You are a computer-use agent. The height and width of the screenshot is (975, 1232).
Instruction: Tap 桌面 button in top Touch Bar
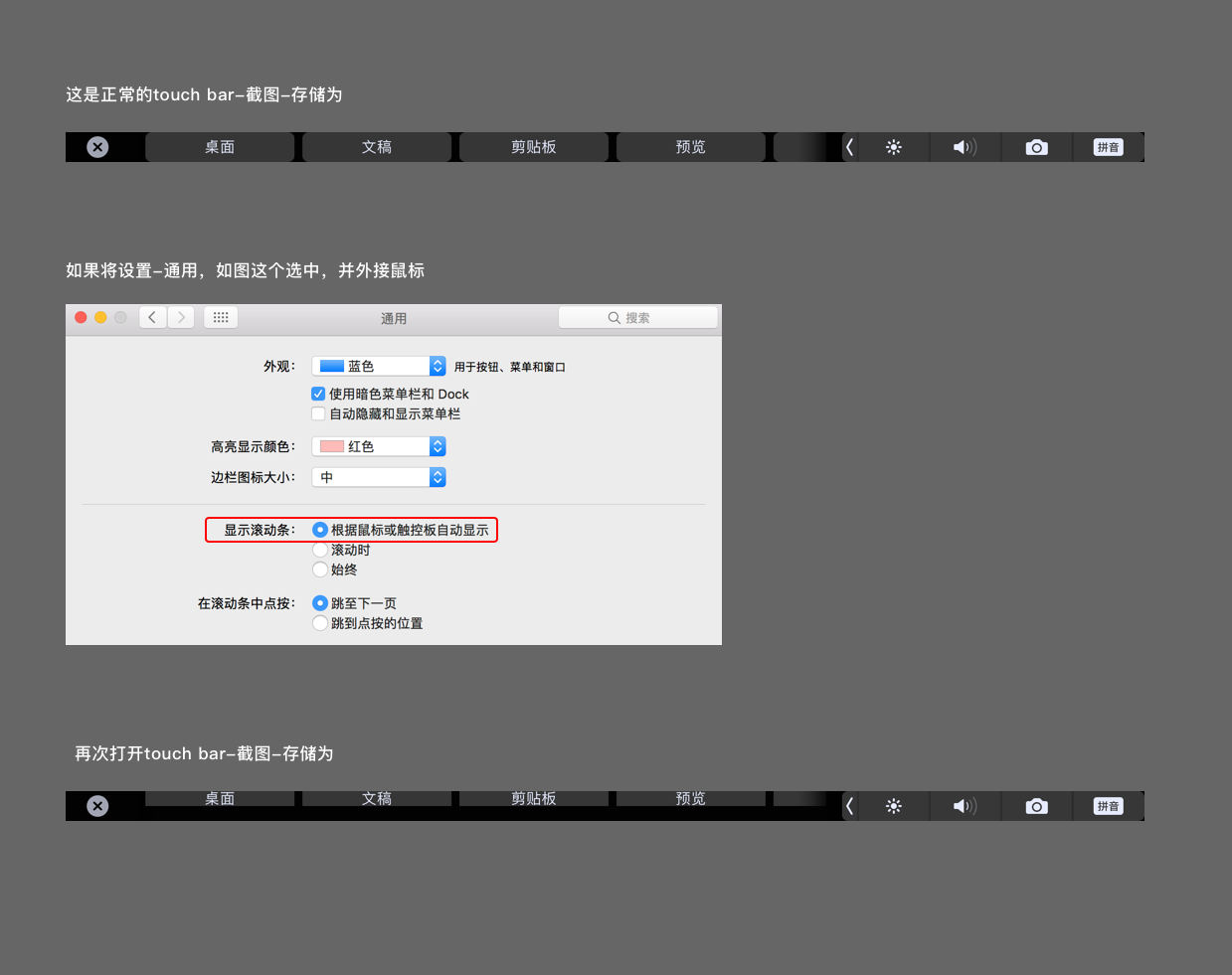tap(220, 147)
